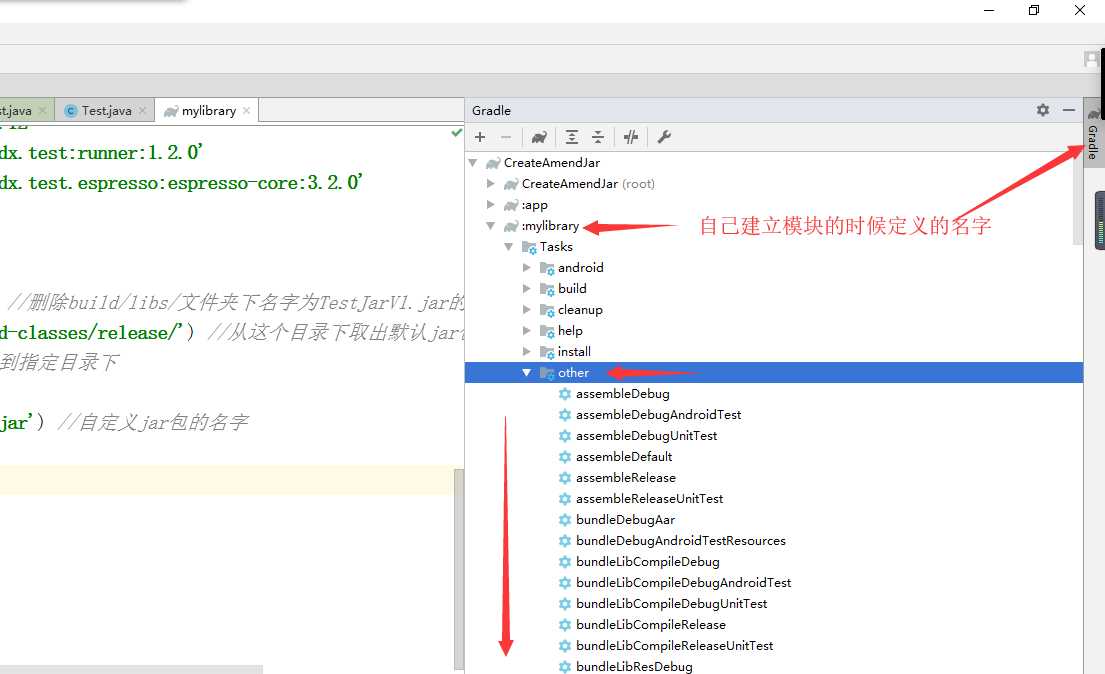Viewport: 1105px width, 674px height.
Task: Click the build folder icon
Action: 547,289
